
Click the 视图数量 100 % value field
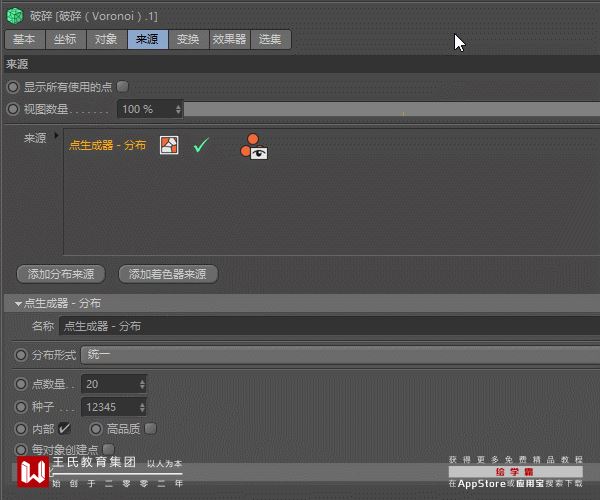point(146,109)
